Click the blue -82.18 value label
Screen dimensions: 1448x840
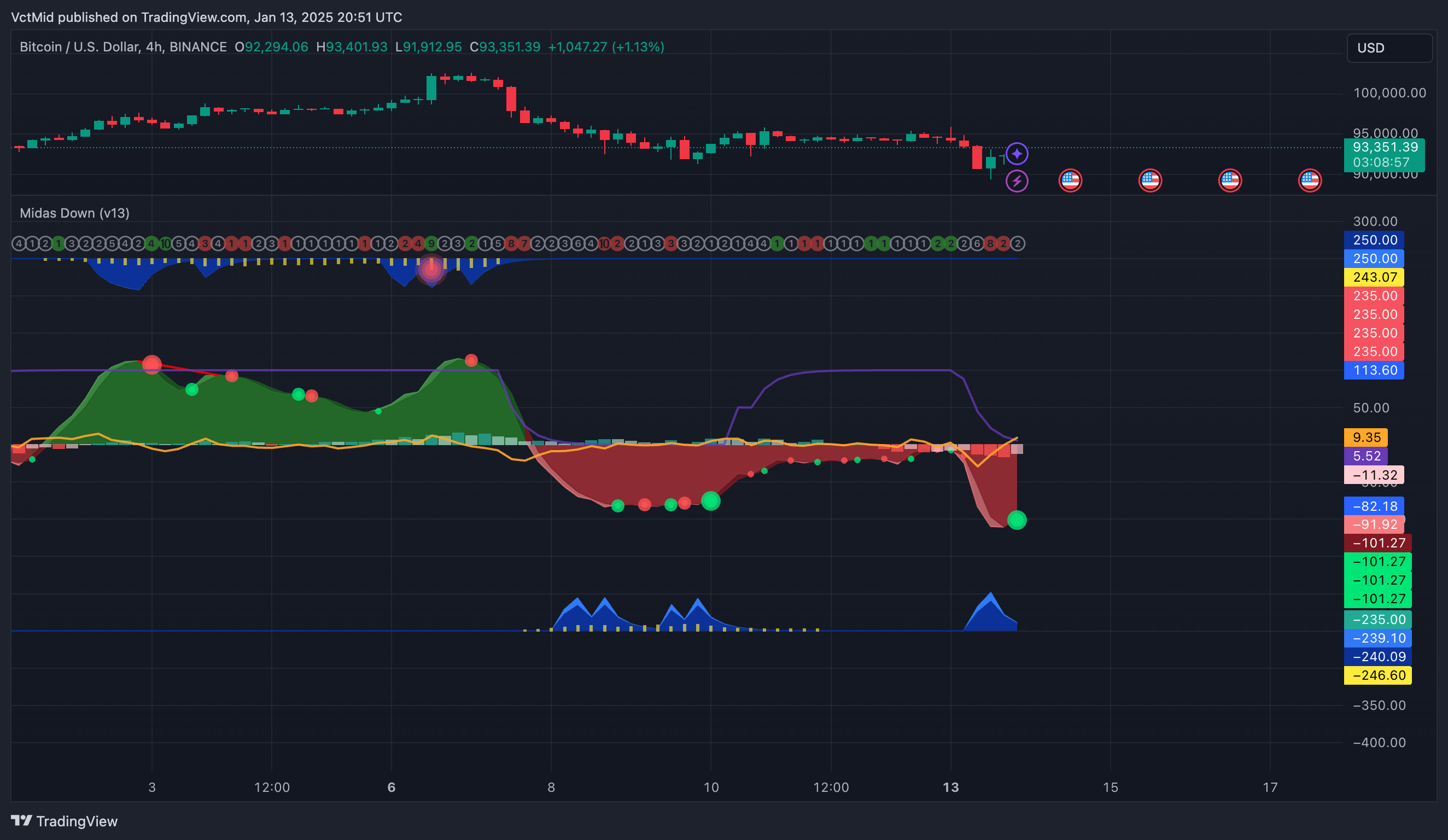[x=1374, y=506]
